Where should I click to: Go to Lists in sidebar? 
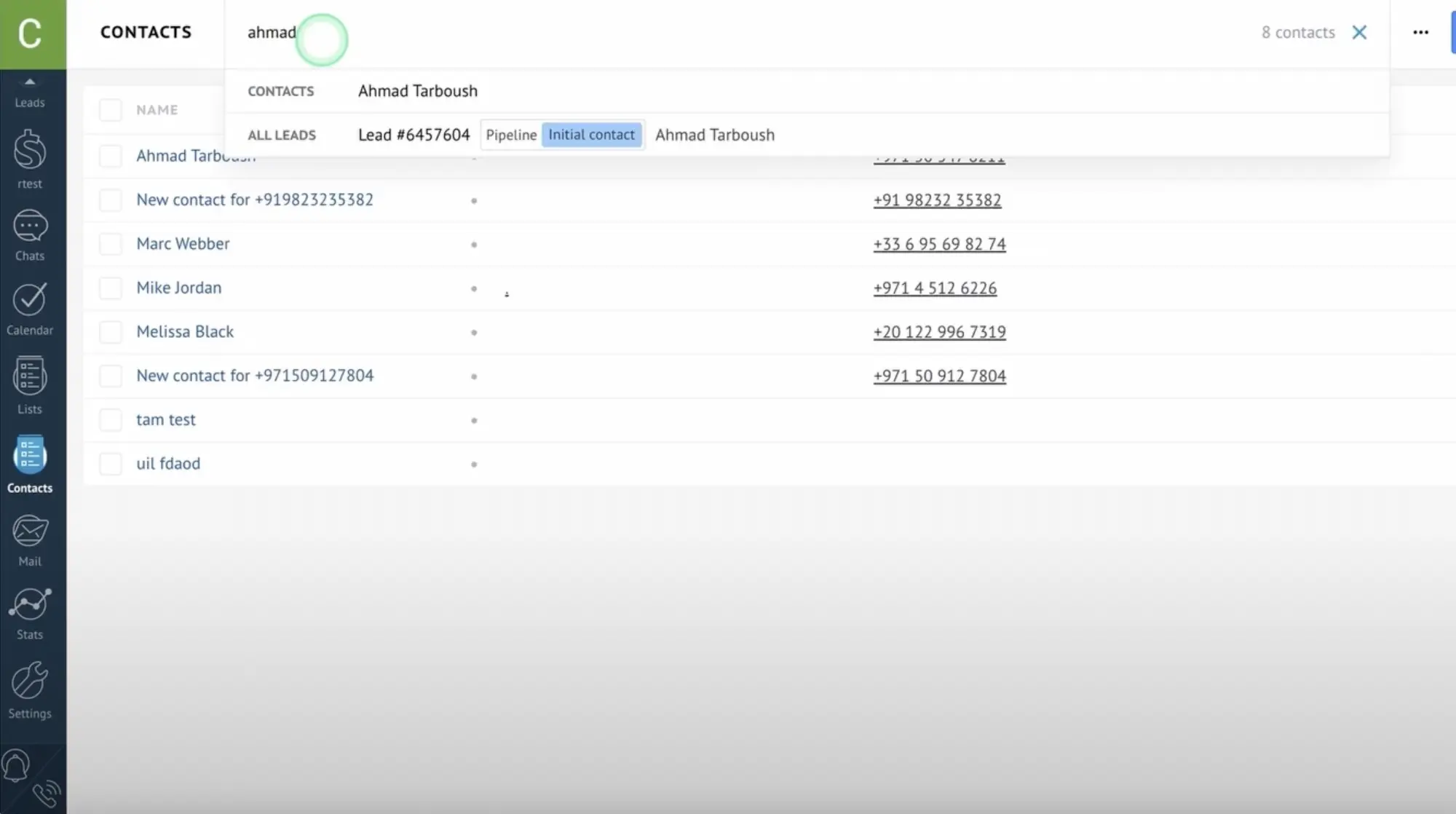[30, 385]
